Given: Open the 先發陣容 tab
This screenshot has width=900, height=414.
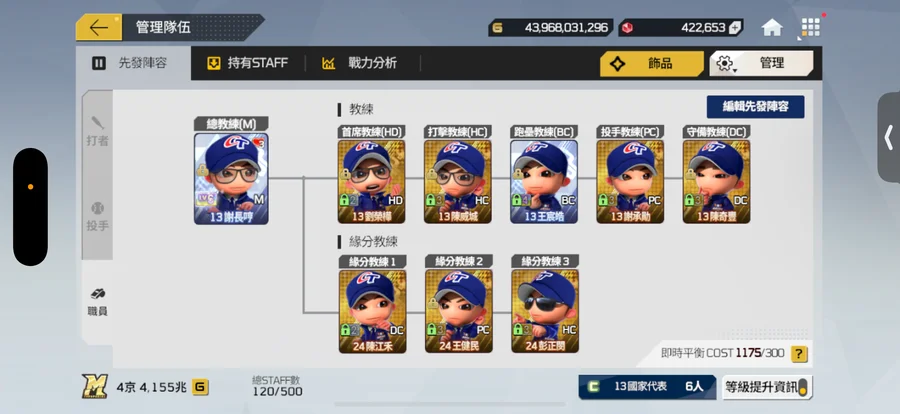Looking at the screenshot, I should 133,63.
